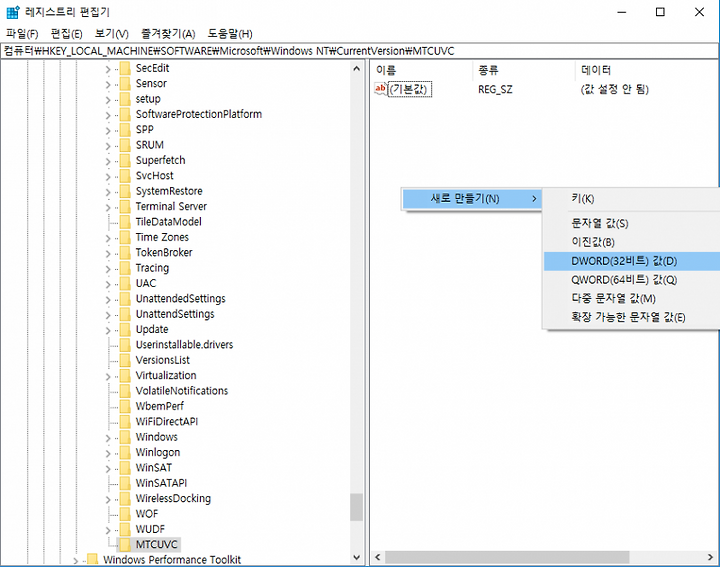
Task: Click the 새로 만들기(N) context menu item
Action: [x=472, y=199]
